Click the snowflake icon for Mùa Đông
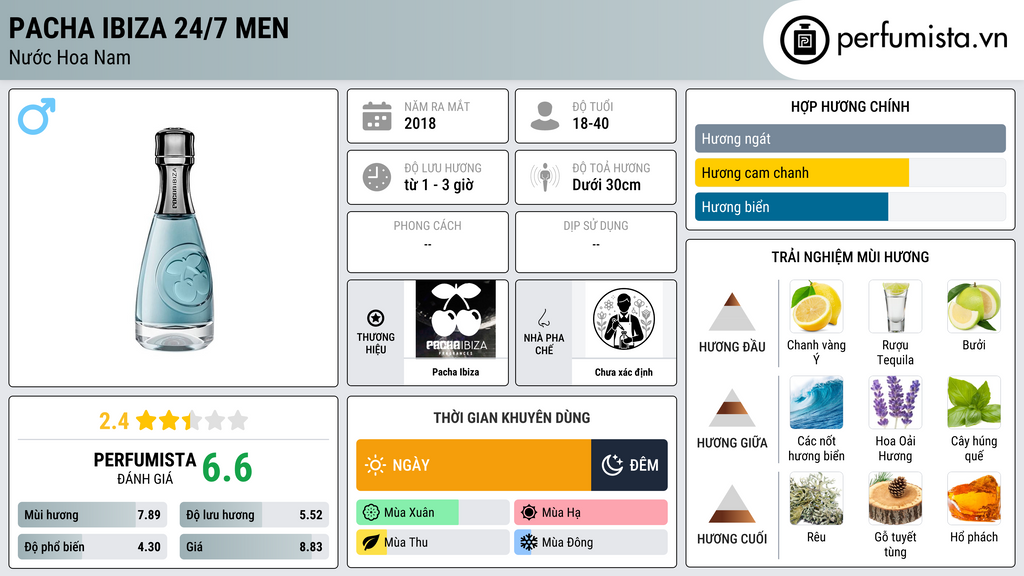1024x576 pixels. pyautogui.click(x=529, y=543)
